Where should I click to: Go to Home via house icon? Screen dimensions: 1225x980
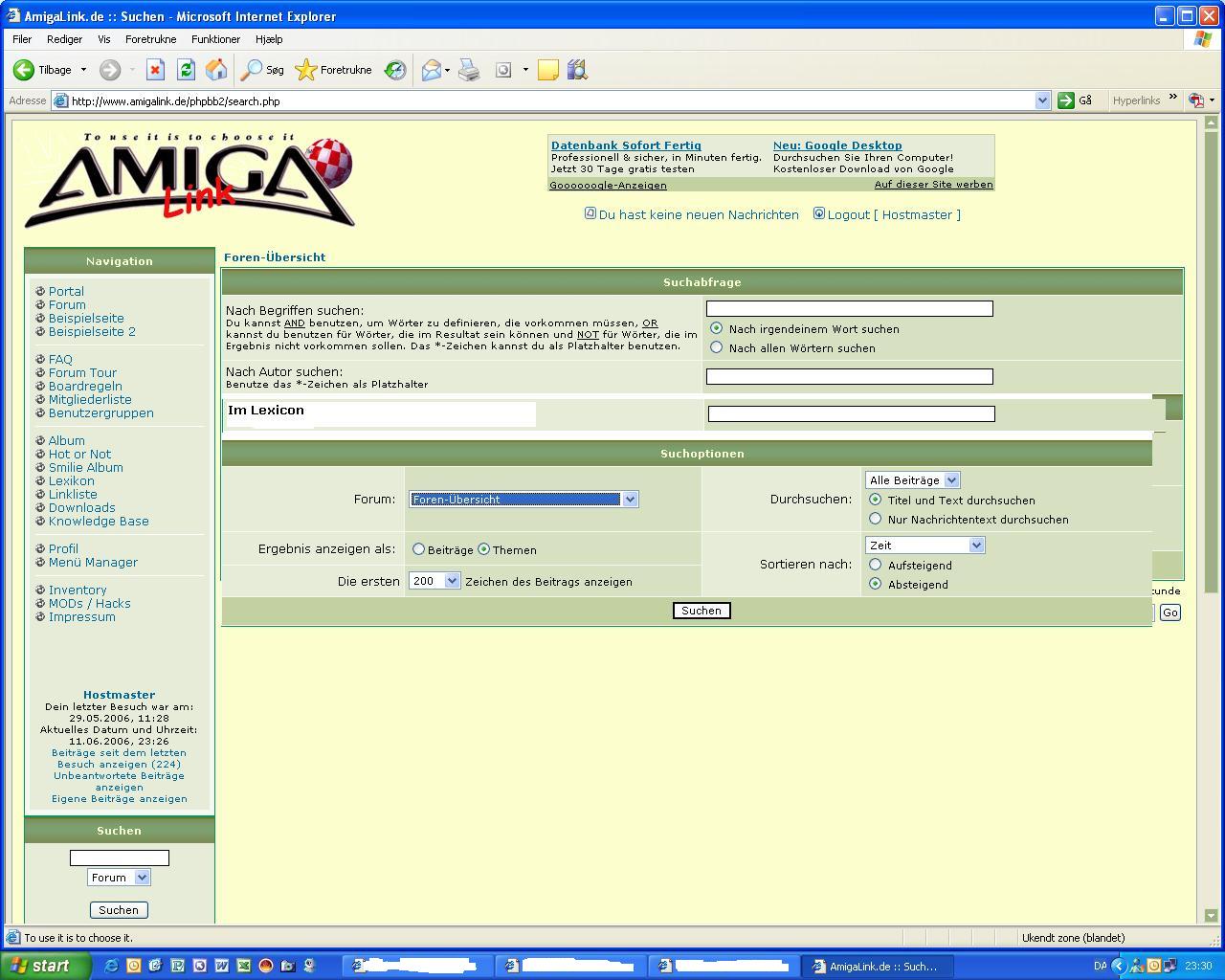point(216,70)
